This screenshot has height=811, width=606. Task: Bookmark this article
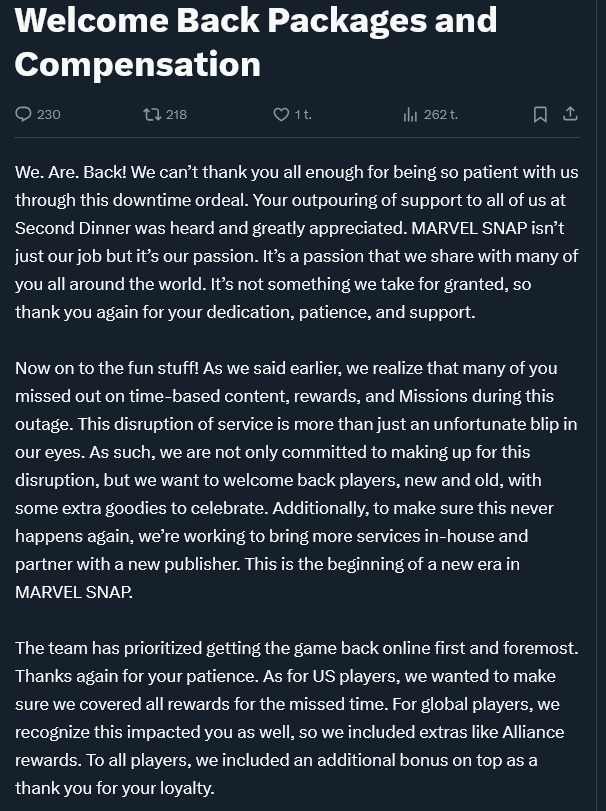click(540, 114)
